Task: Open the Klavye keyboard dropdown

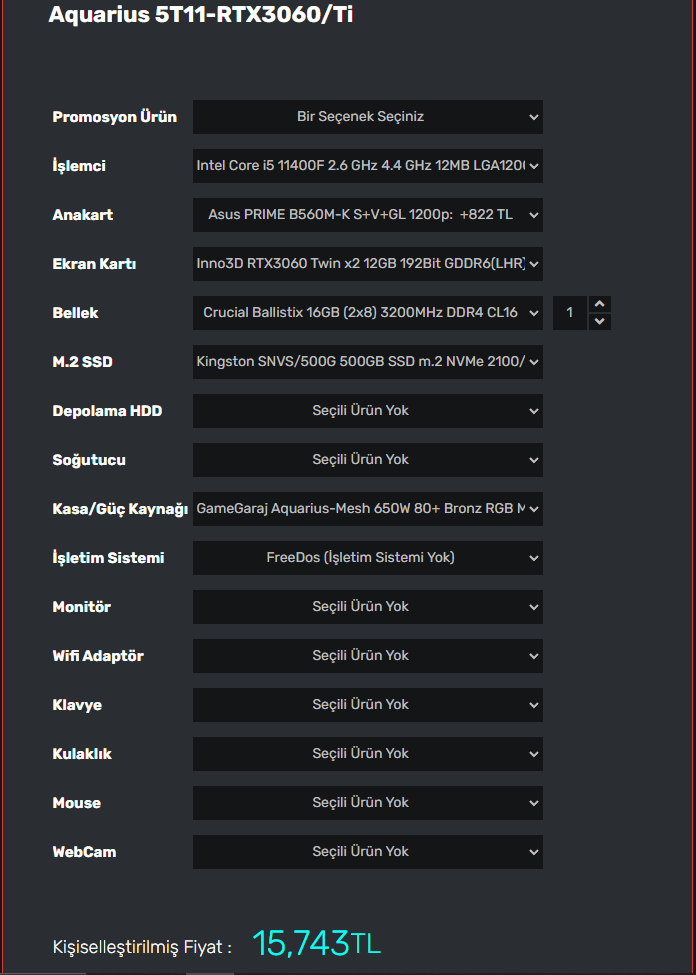Action: coord(367,705)
